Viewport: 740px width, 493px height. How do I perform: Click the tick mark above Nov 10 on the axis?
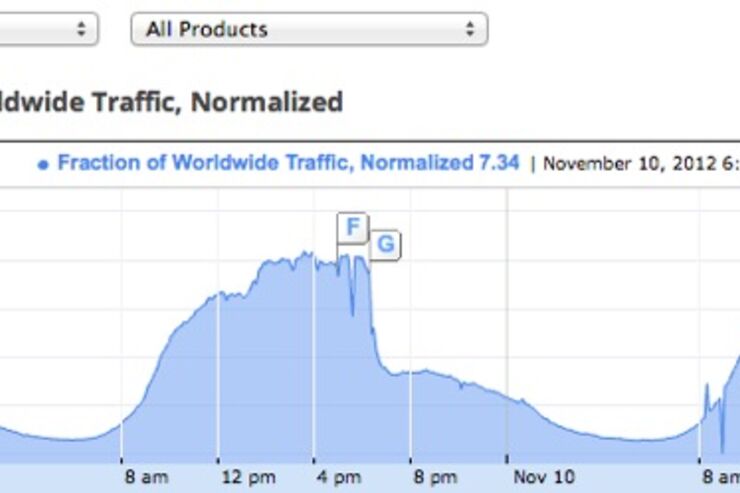507,459
